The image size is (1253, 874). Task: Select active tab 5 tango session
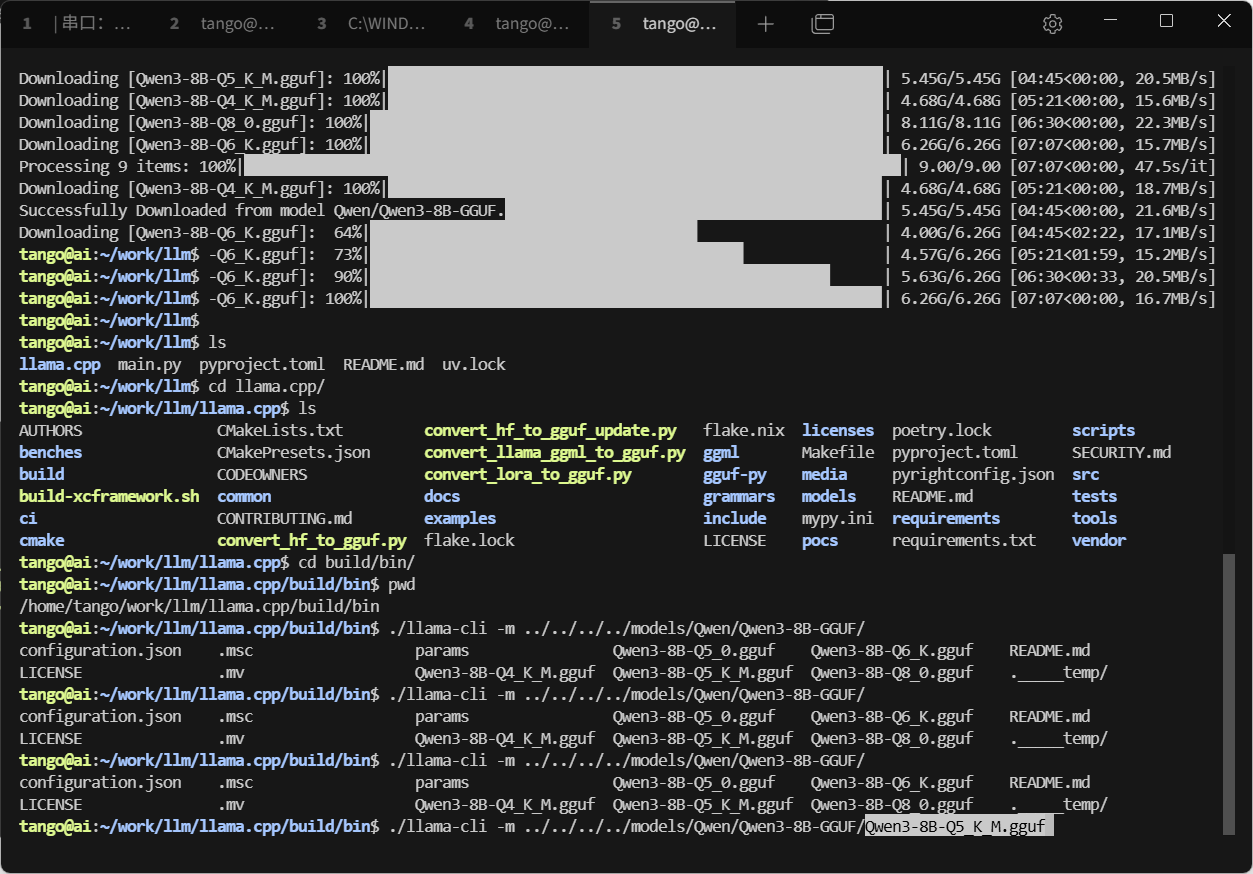coord(663,24)
